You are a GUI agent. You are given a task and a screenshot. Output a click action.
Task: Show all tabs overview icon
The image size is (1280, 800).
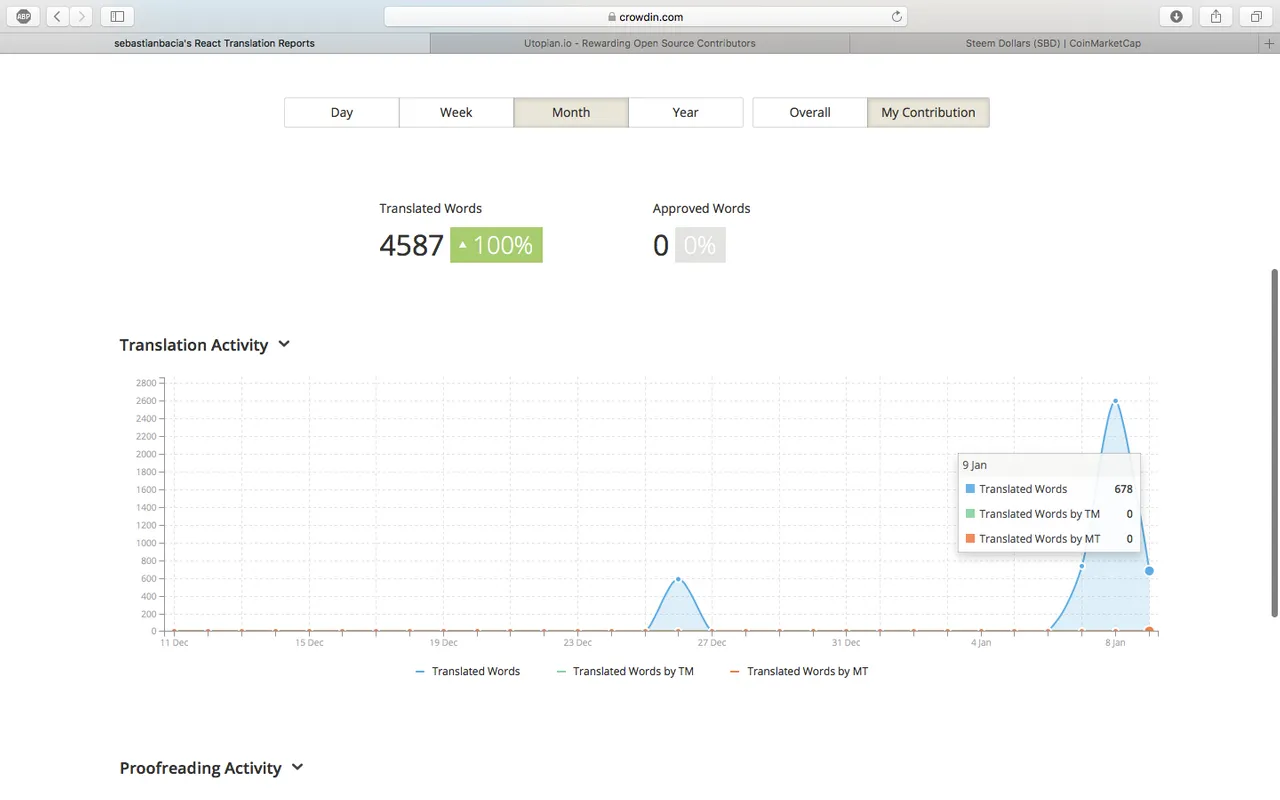tap(1256, 16)
